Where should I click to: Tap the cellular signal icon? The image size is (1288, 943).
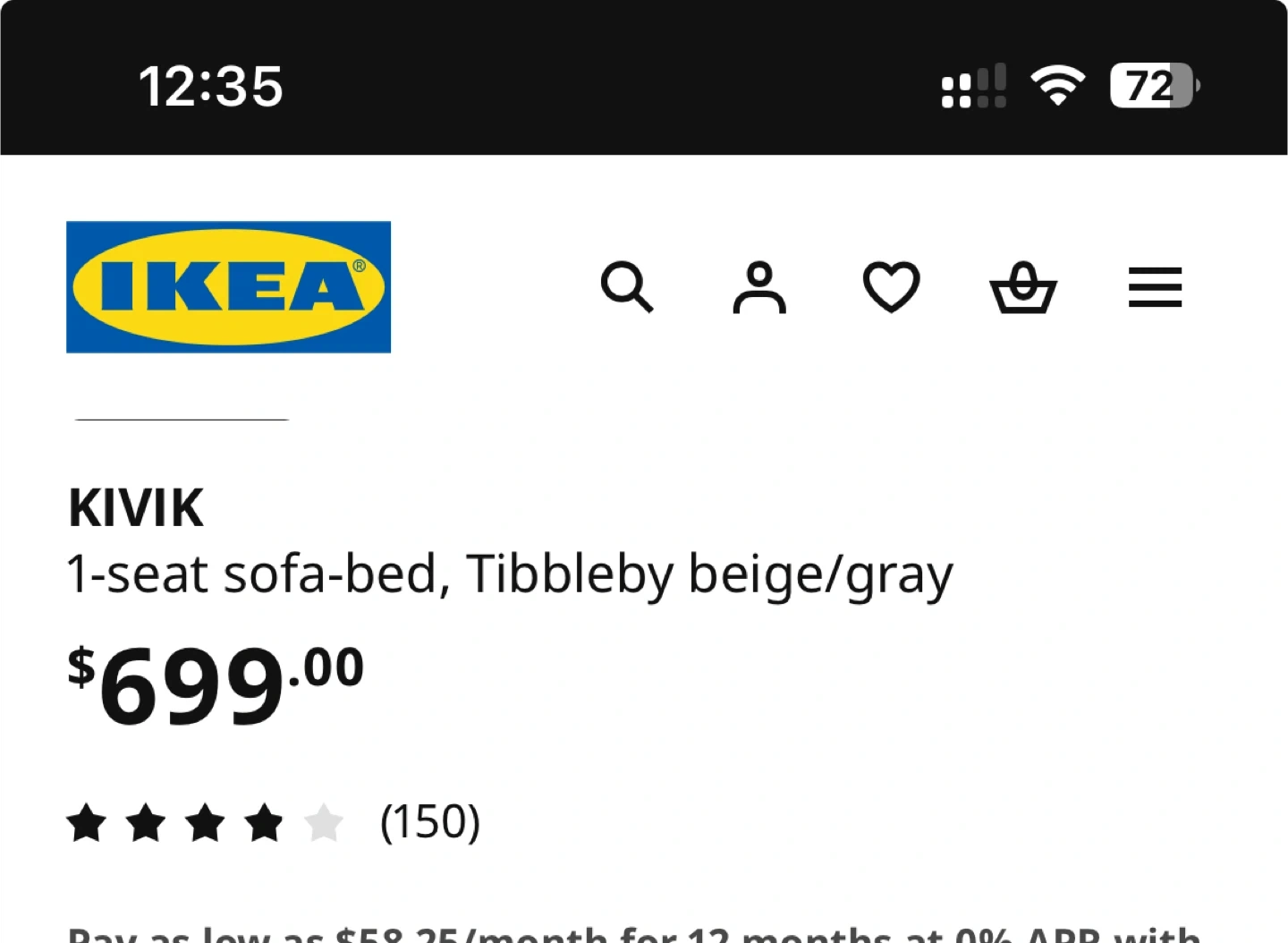point(973,86)
